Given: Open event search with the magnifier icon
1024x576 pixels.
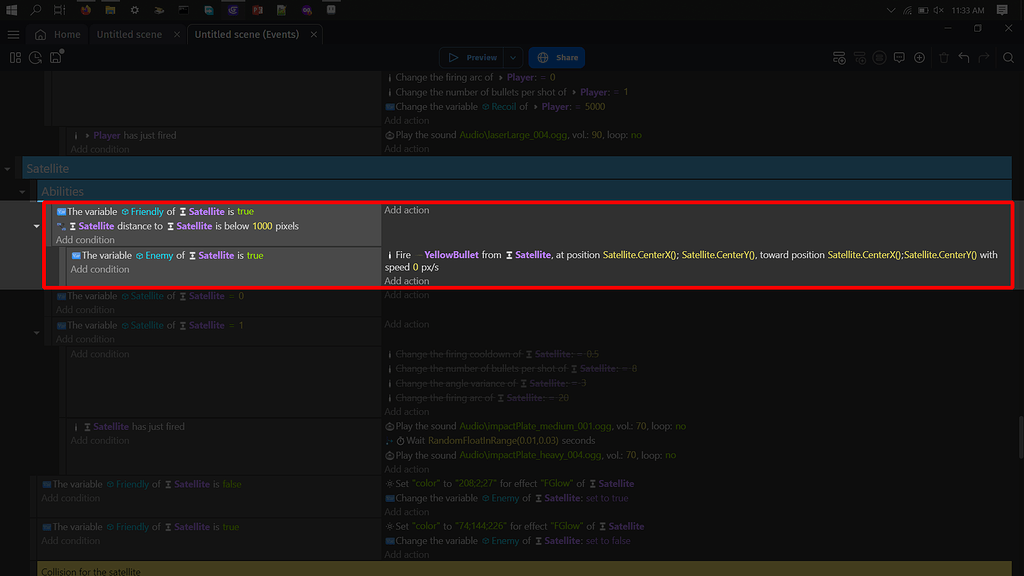Looking at the screenshot, I should (x=1007, y=57).
